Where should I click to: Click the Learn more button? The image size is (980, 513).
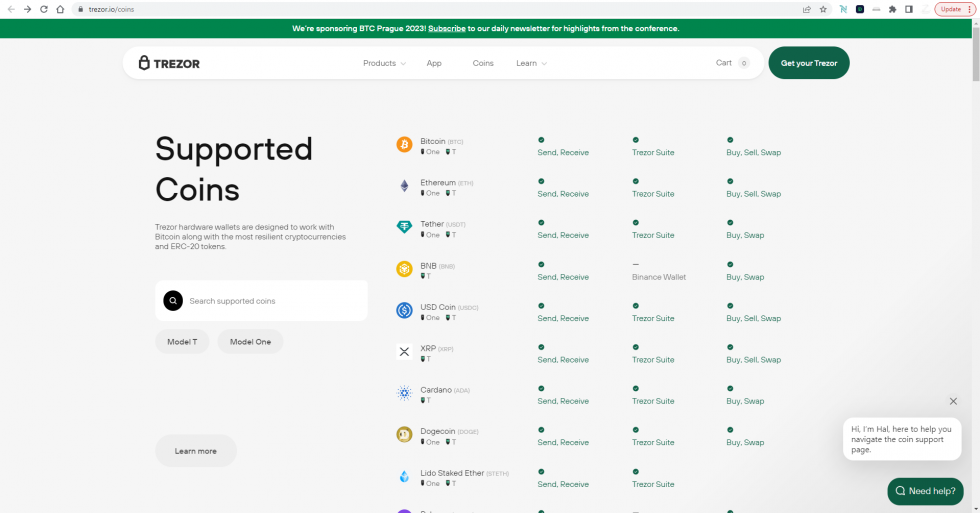196,451
